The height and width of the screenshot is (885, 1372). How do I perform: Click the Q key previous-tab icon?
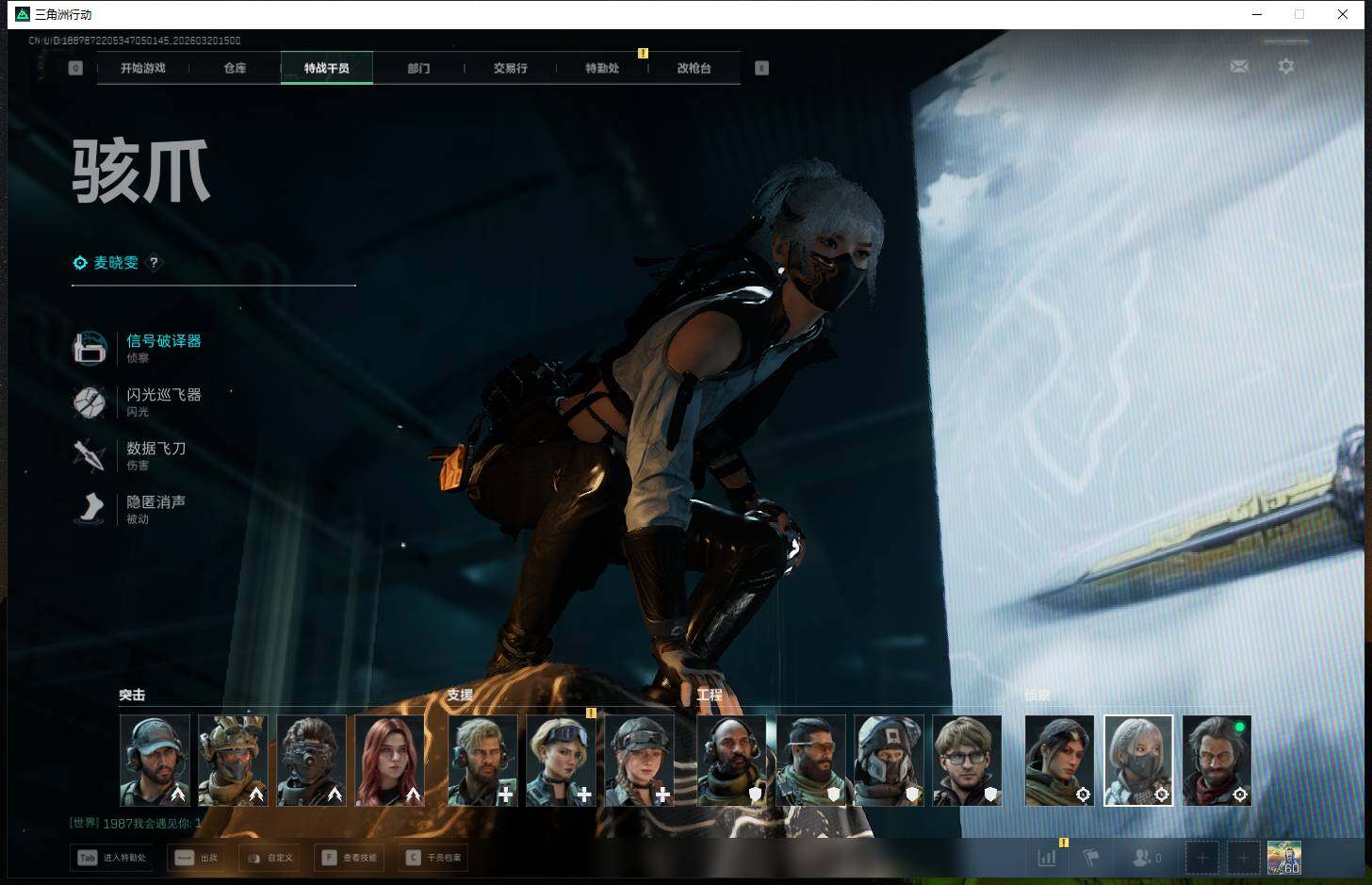pos(76,68)
